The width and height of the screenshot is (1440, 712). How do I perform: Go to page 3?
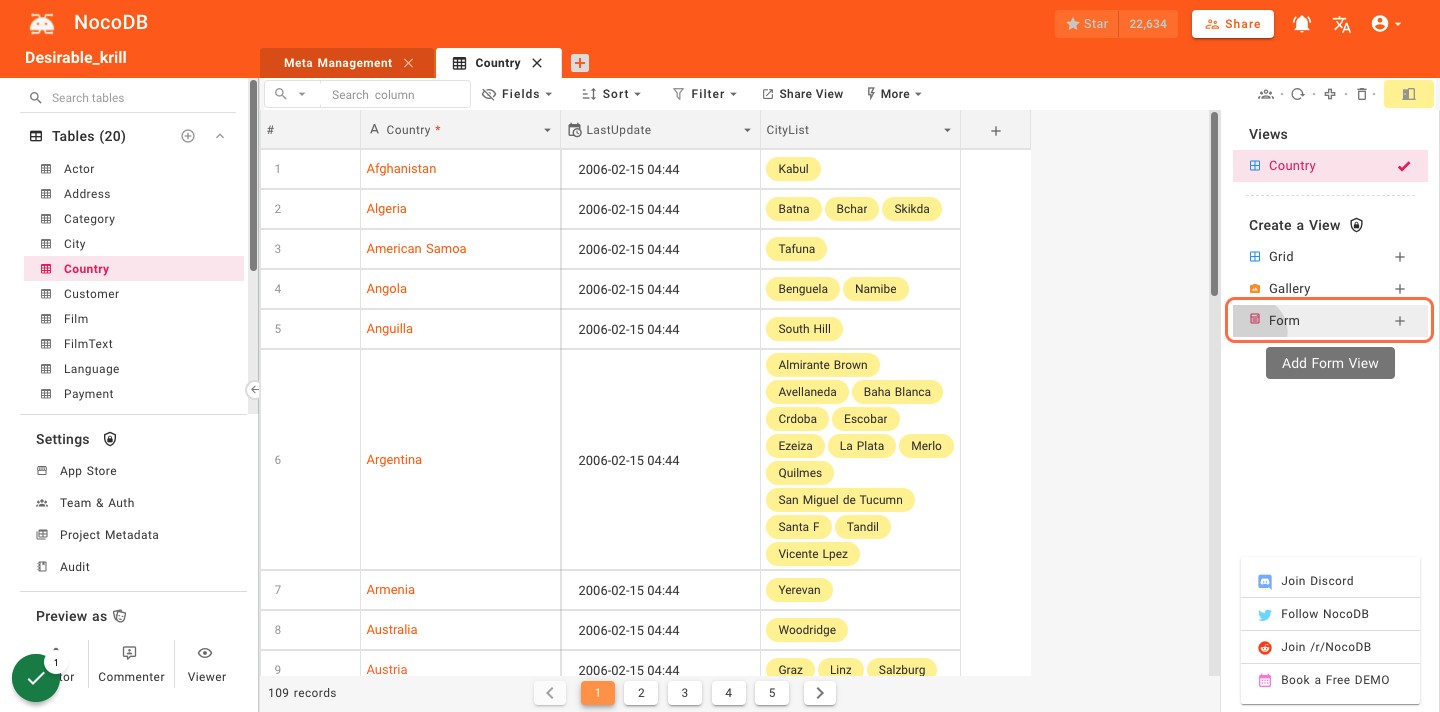(x=685, y=693)
